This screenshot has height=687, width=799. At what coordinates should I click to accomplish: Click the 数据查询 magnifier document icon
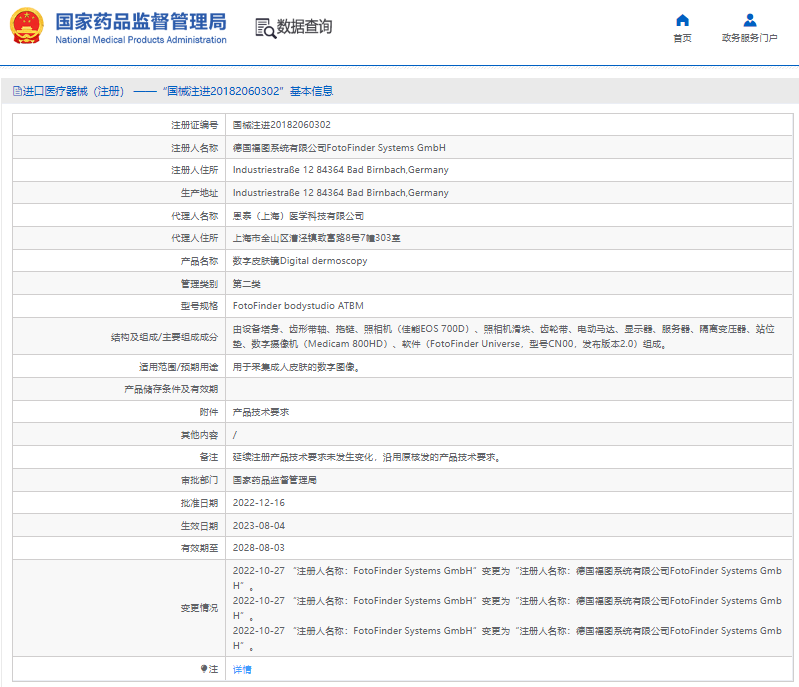265,28
